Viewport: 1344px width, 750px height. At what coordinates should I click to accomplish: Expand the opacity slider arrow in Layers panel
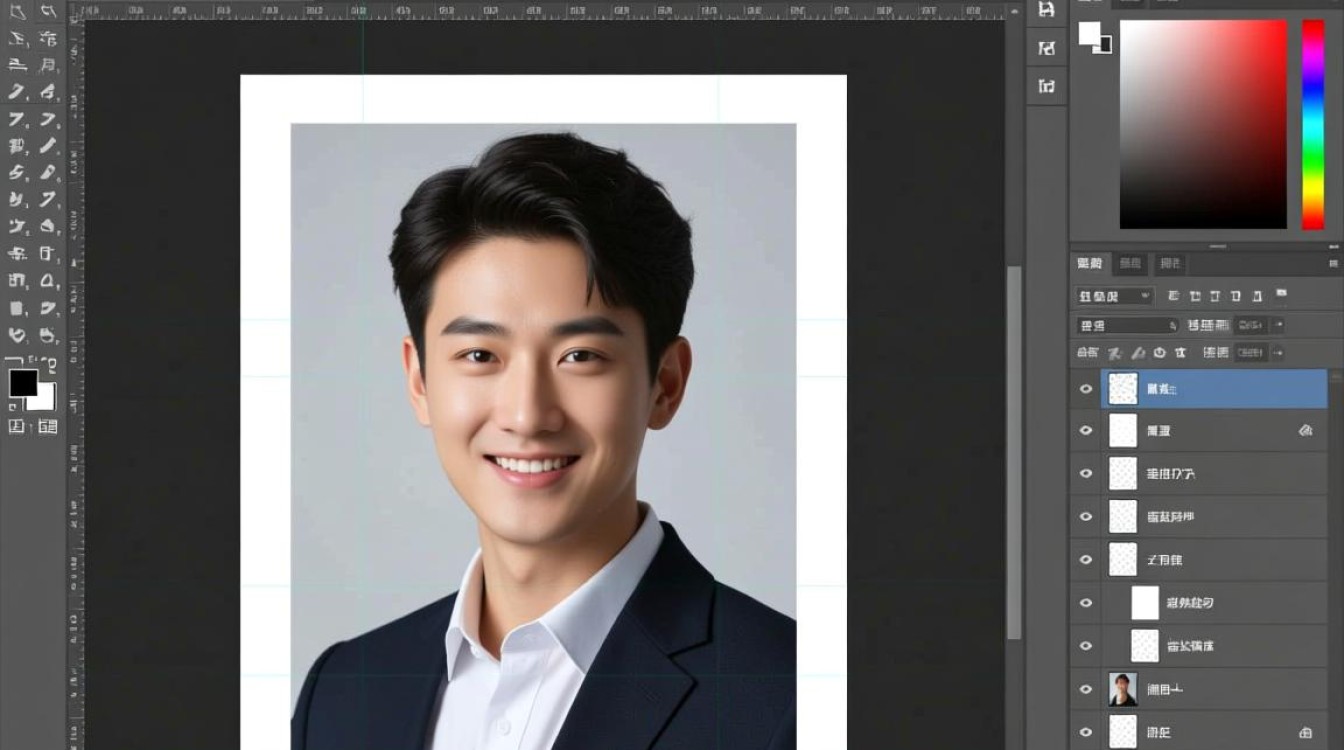click(x=1278, y=326)
